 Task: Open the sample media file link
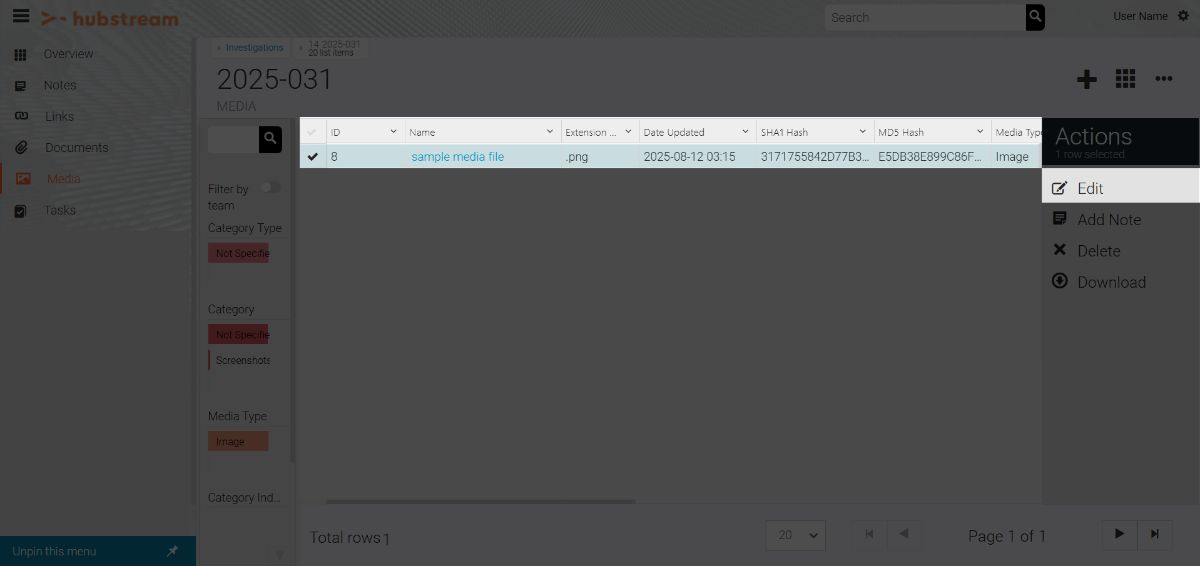pos(457,157)
